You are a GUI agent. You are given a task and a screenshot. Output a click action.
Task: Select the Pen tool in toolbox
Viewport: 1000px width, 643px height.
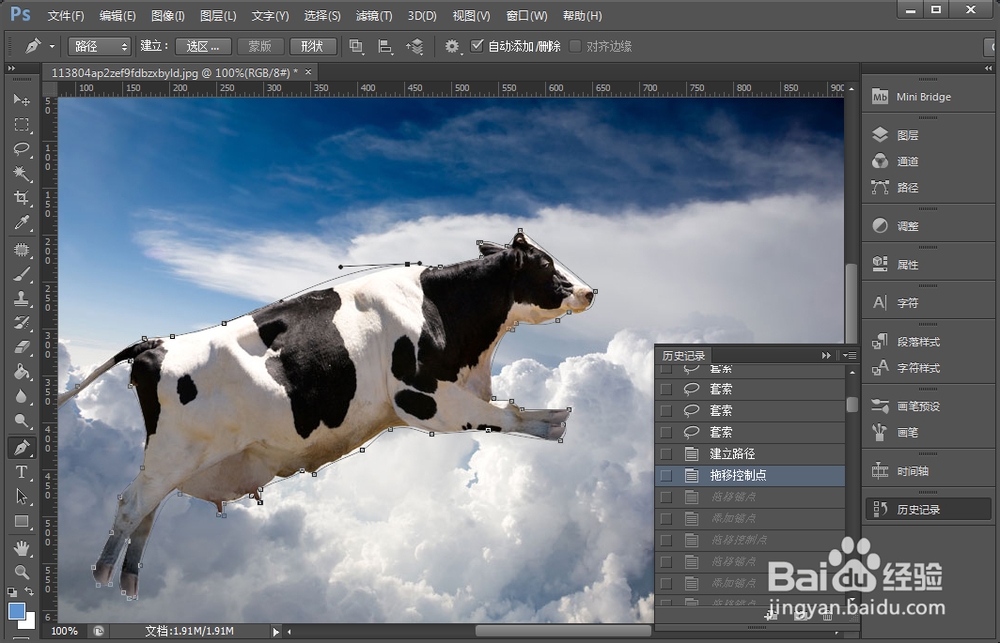(x=22, y=447)
